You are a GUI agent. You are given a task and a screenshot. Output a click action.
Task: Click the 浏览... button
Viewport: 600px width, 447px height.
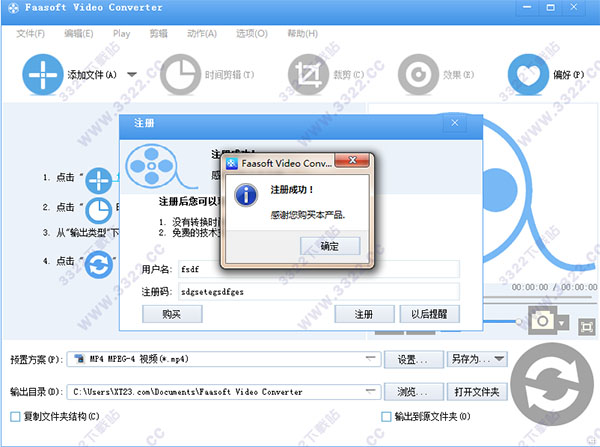coord(414,392)
